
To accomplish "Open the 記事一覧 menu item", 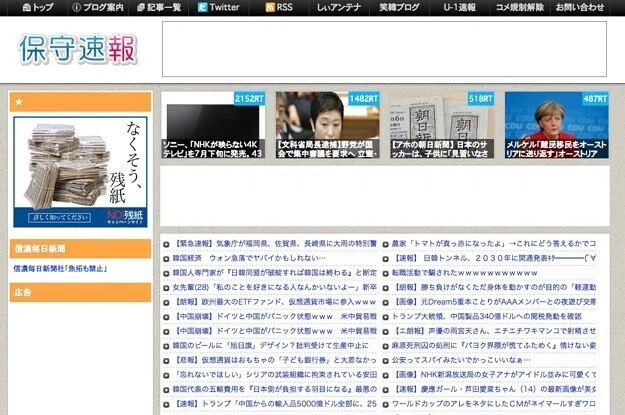I will [x=159, y=7].
